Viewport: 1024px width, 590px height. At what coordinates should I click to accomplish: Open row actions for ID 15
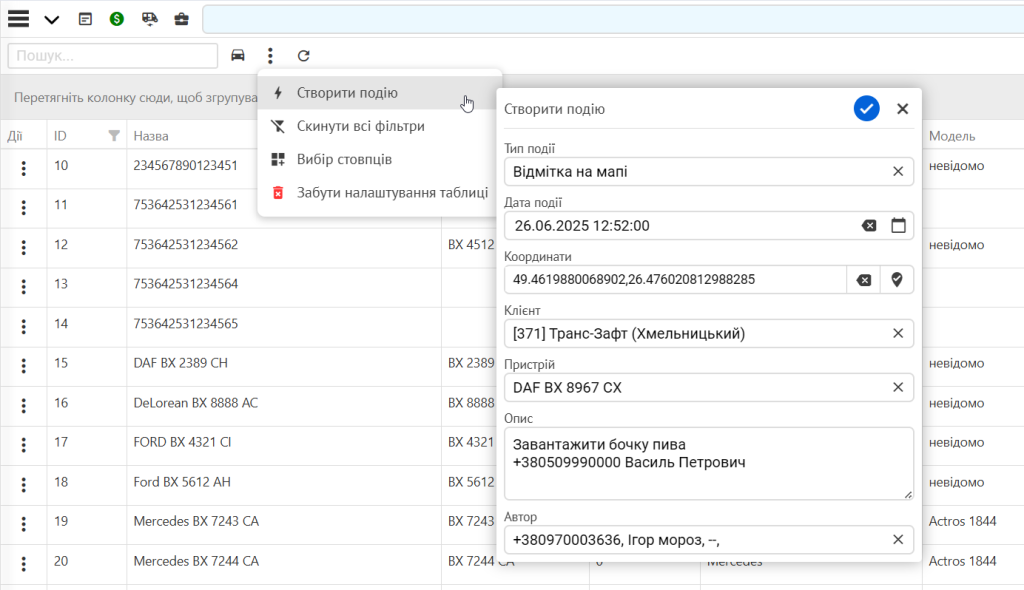(24, 365)
